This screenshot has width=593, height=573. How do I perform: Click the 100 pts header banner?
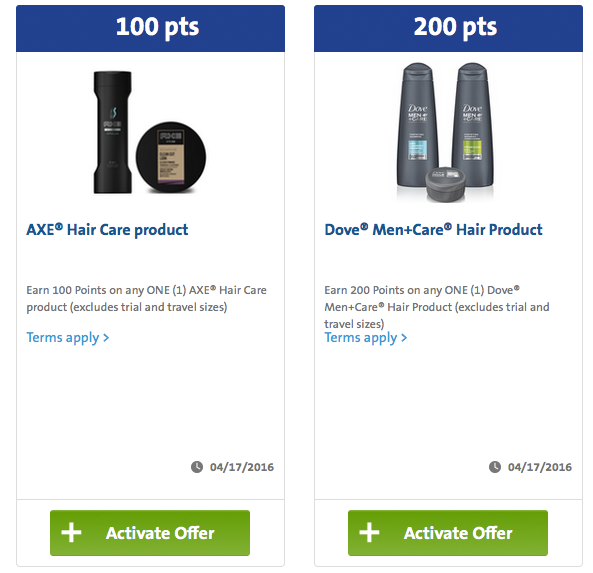150,28
